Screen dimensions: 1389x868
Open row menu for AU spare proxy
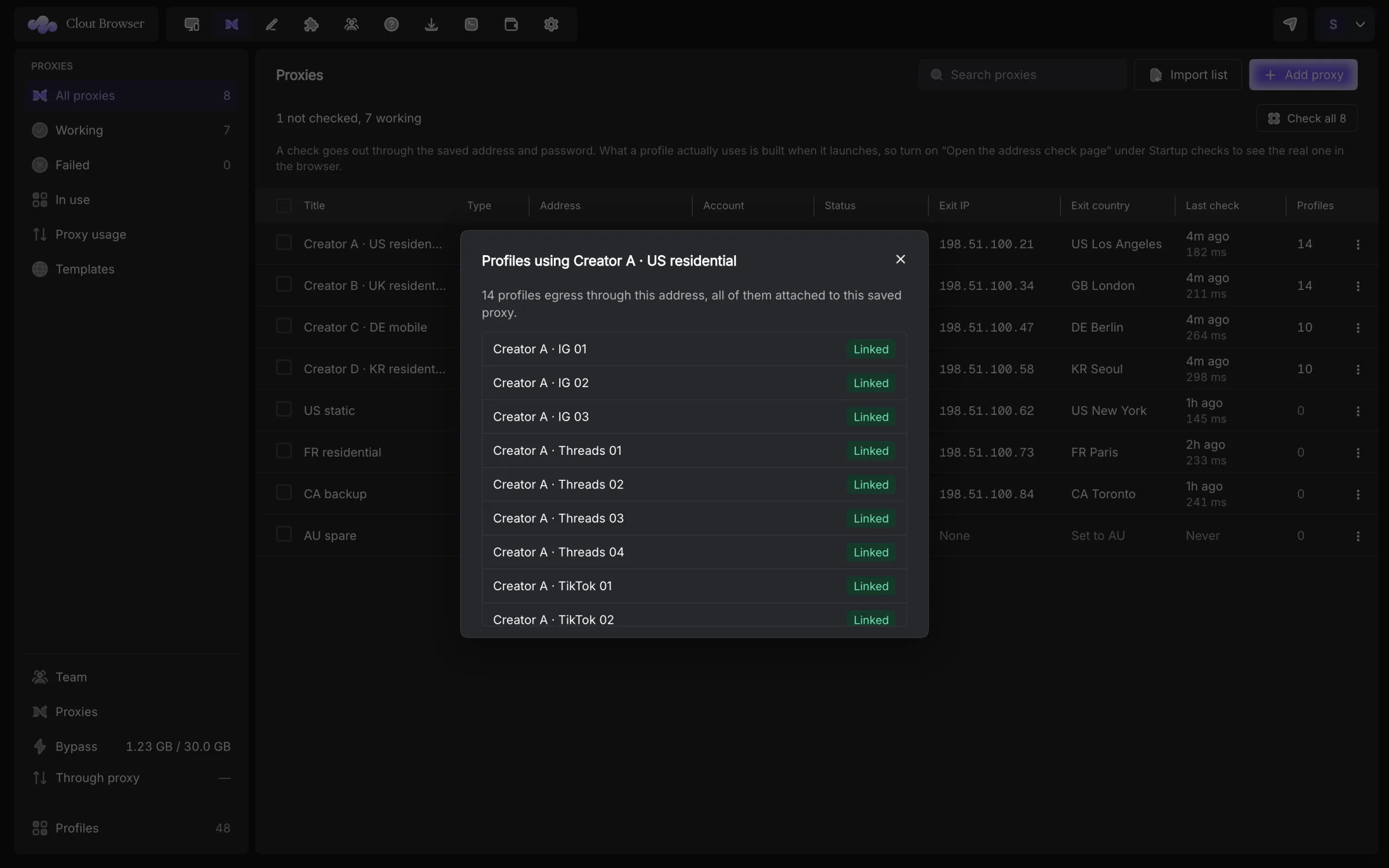1358,536
